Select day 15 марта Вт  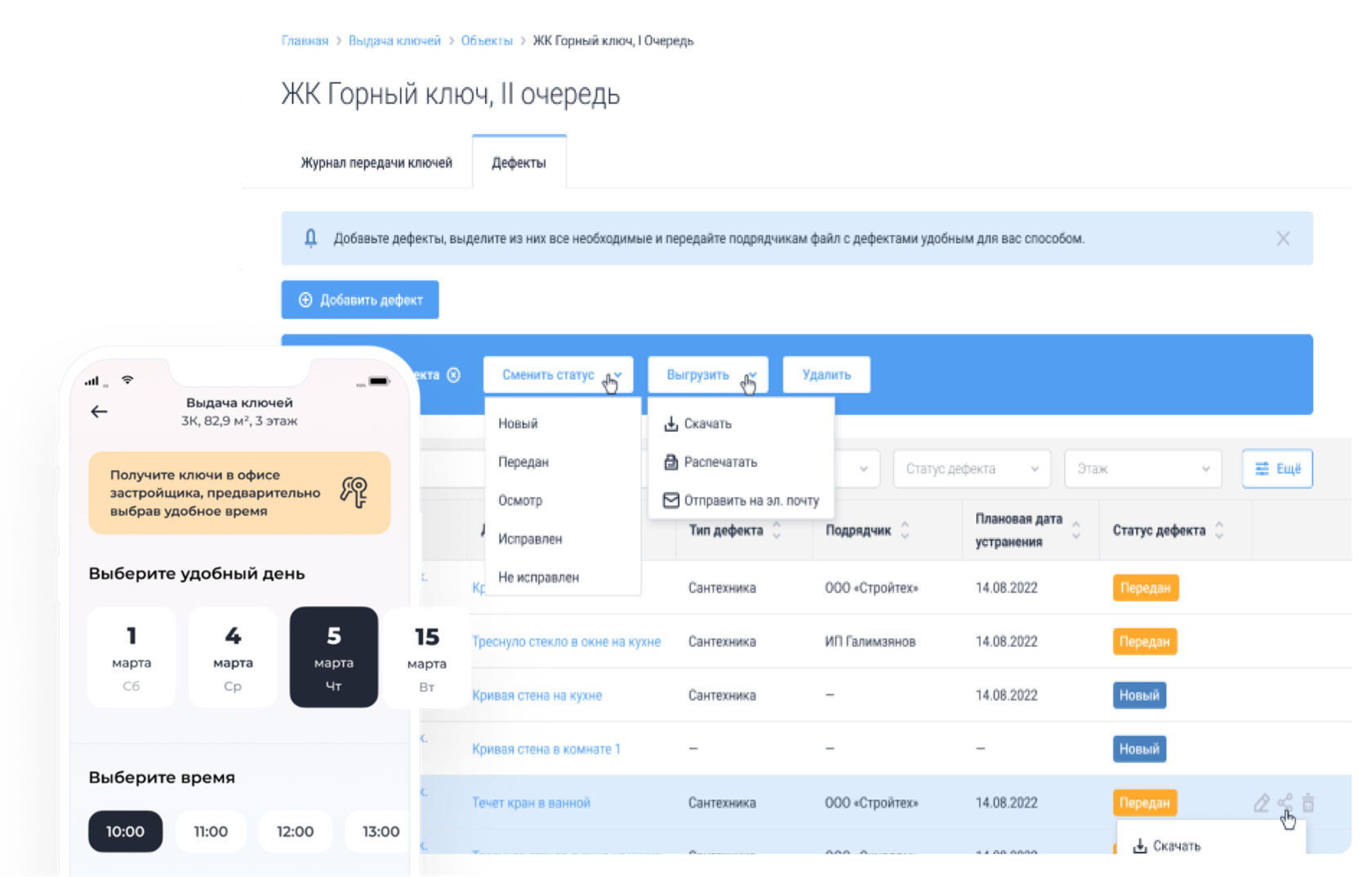pos(426,657)
